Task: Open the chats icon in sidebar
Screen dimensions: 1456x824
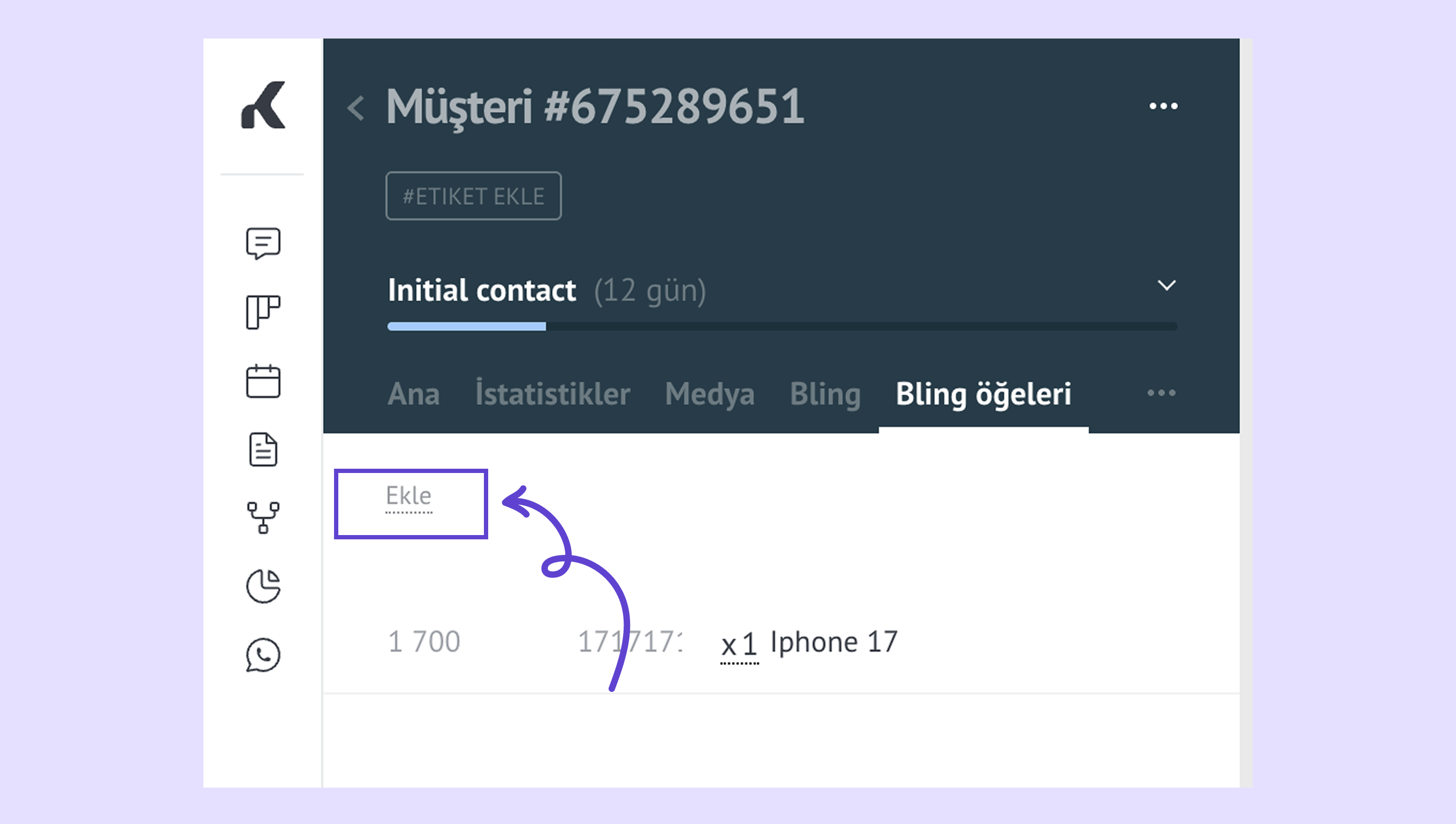Action: (263, 243)
